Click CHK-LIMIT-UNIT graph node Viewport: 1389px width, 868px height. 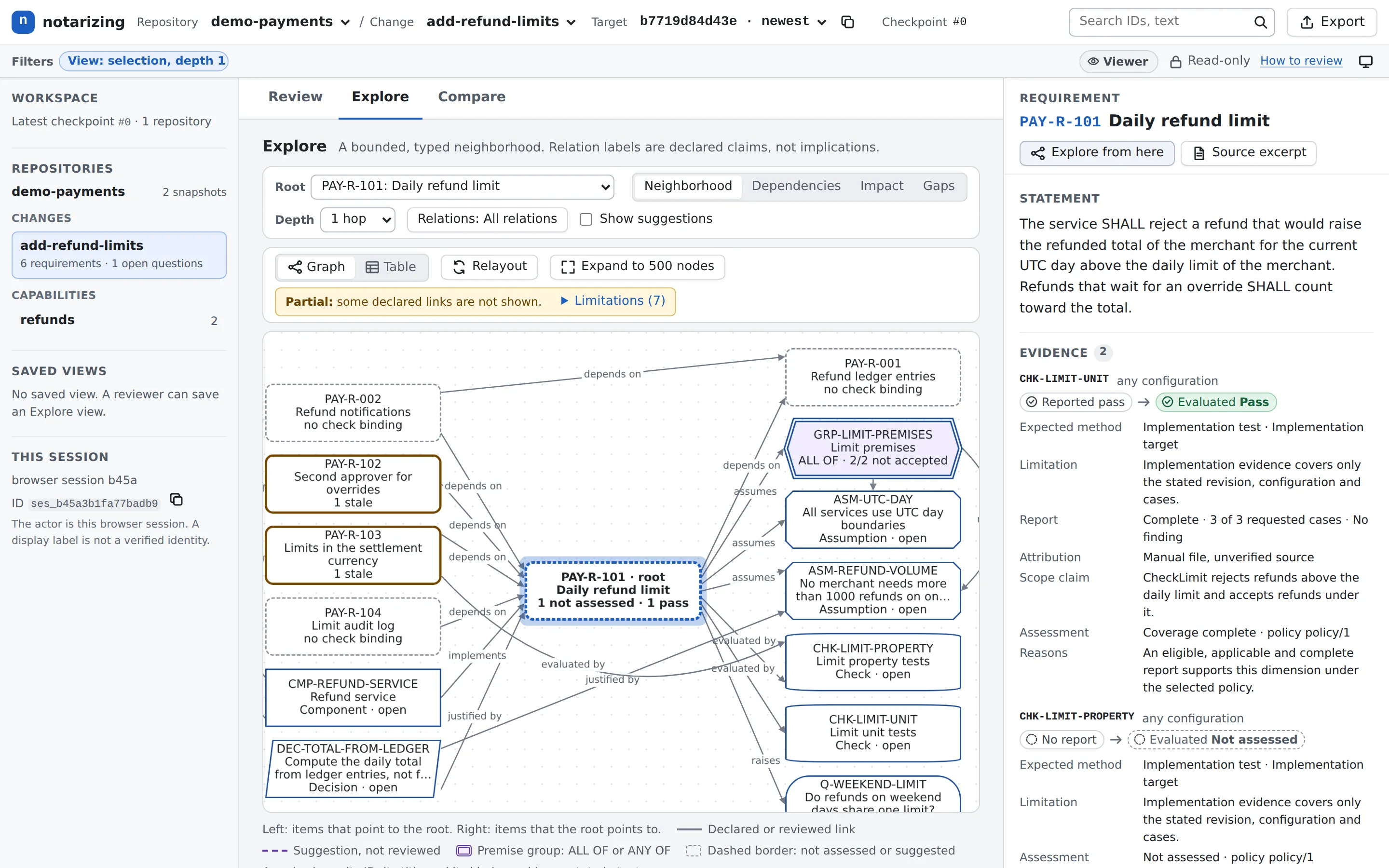(872, 732)
